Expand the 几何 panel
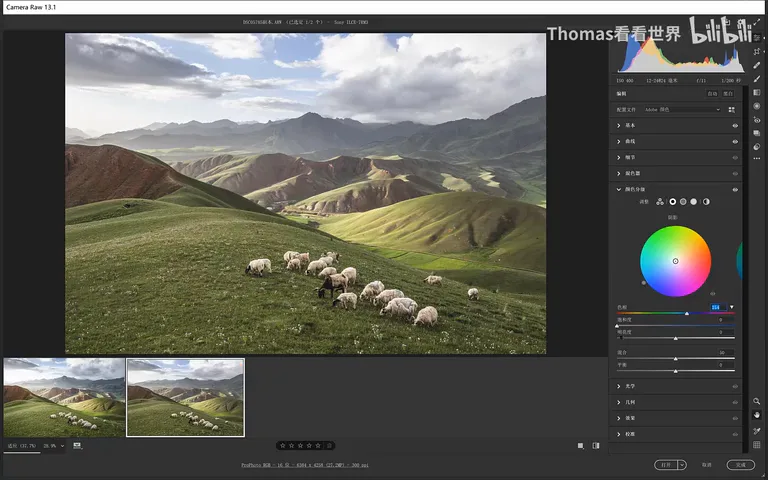The image size is (768, 480). [x=619, y=402]
